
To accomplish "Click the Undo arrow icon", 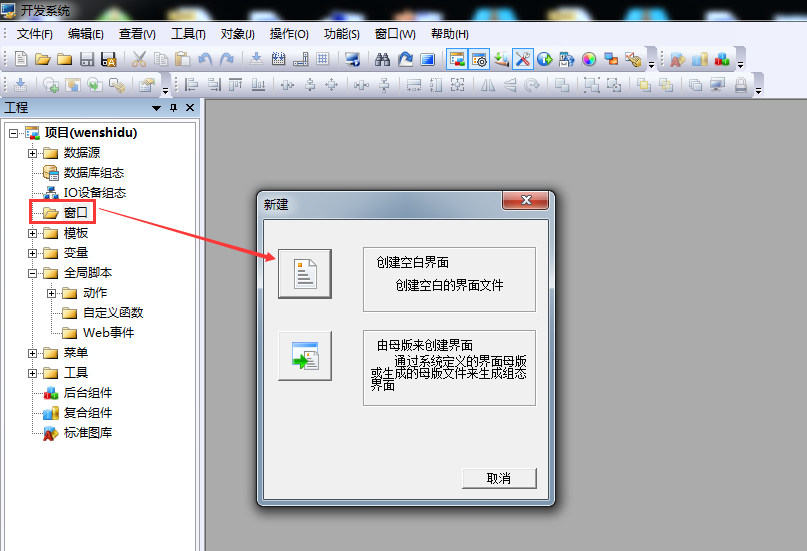I will (x=205, y=59).
